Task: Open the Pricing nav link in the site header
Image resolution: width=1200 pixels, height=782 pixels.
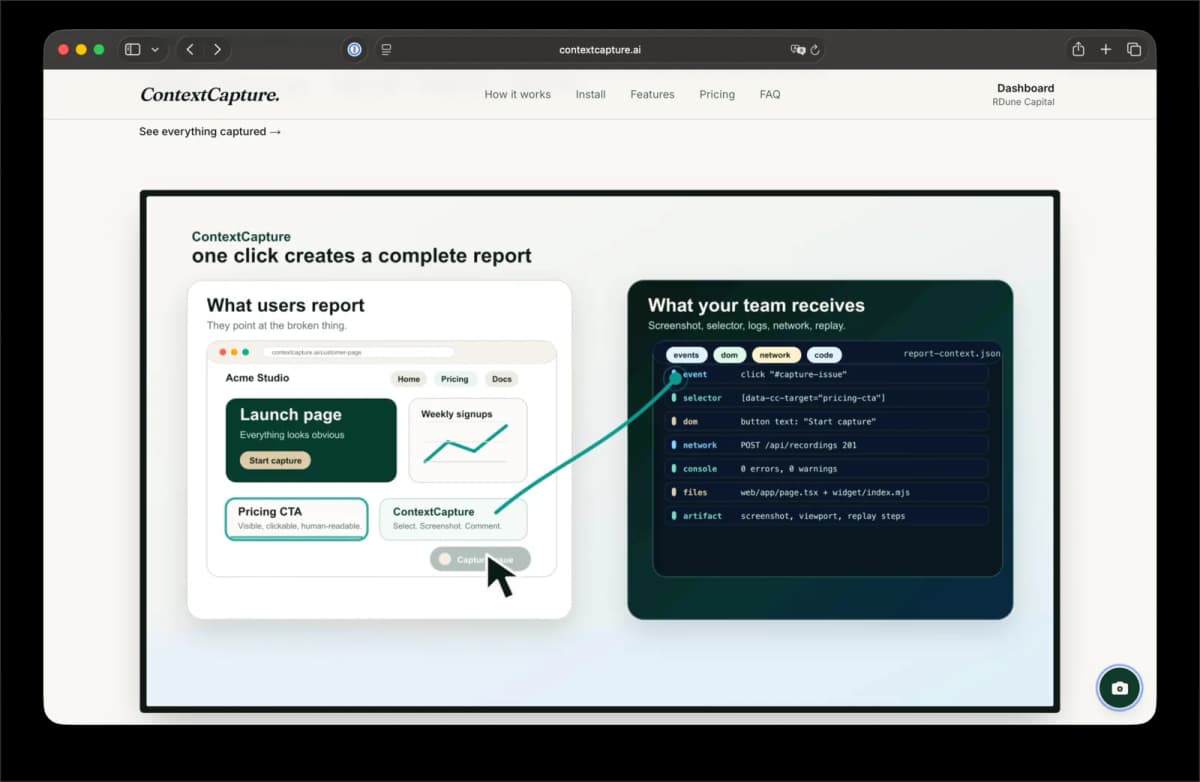Action: point(717,94)
